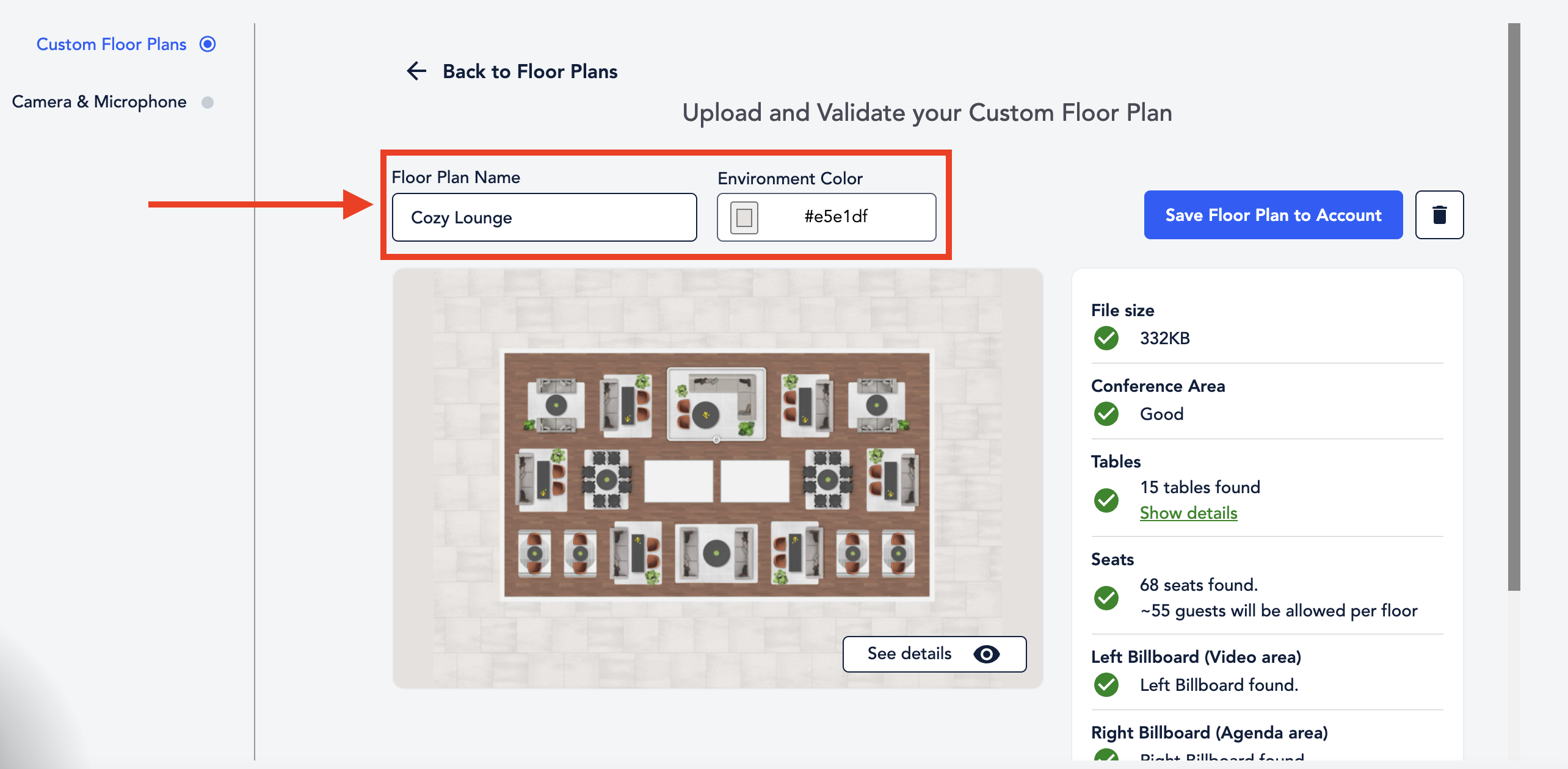Click Tables green checkmark icon
This screenshot has height=769, width=1568.
[1106, 500]
